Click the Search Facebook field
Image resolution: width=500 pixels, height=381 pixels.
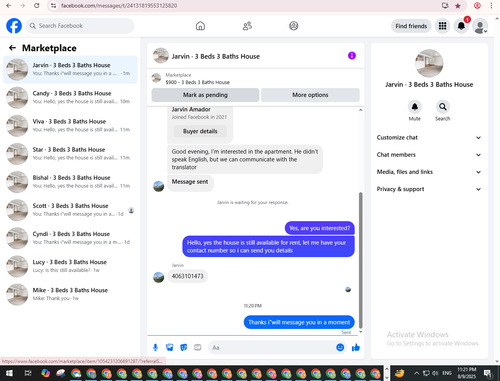[x=80, y=26]
